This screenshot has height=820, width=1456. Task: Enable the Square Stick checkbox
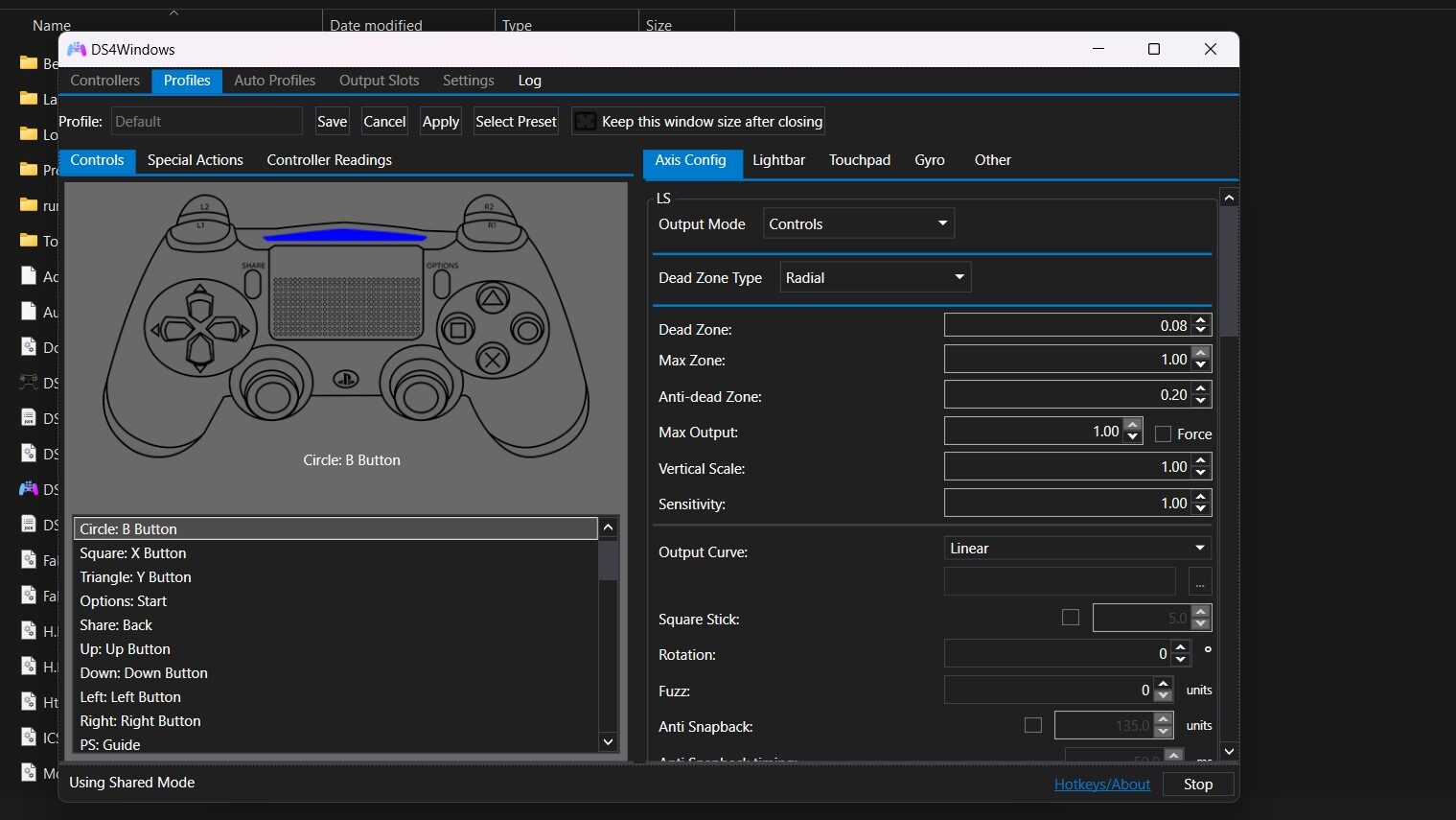(1071, 618)
